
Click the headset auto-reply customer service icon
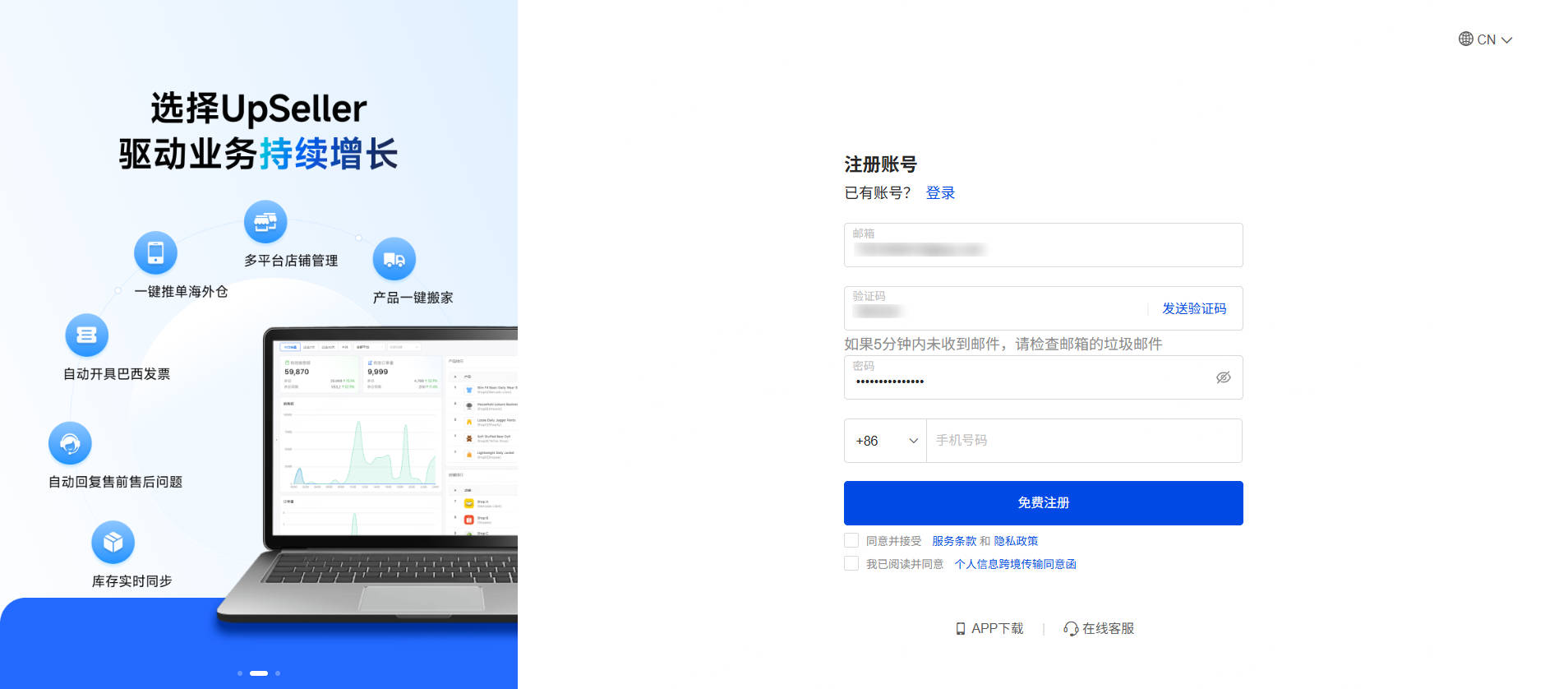[70, 444]
